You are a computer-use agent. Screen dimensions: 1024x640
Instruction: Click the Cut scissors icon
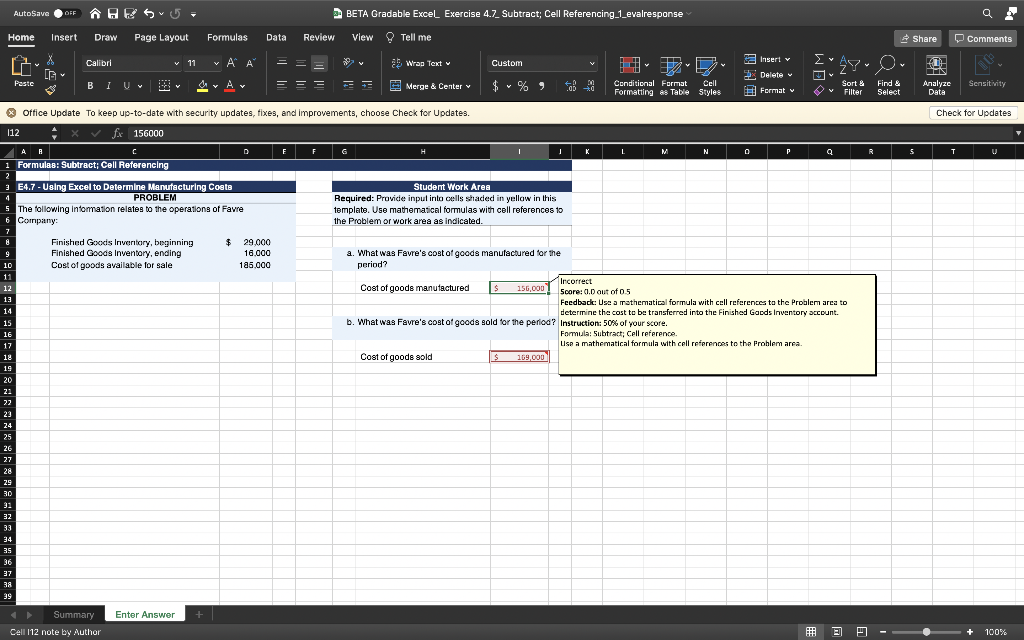tap(50, 61)
